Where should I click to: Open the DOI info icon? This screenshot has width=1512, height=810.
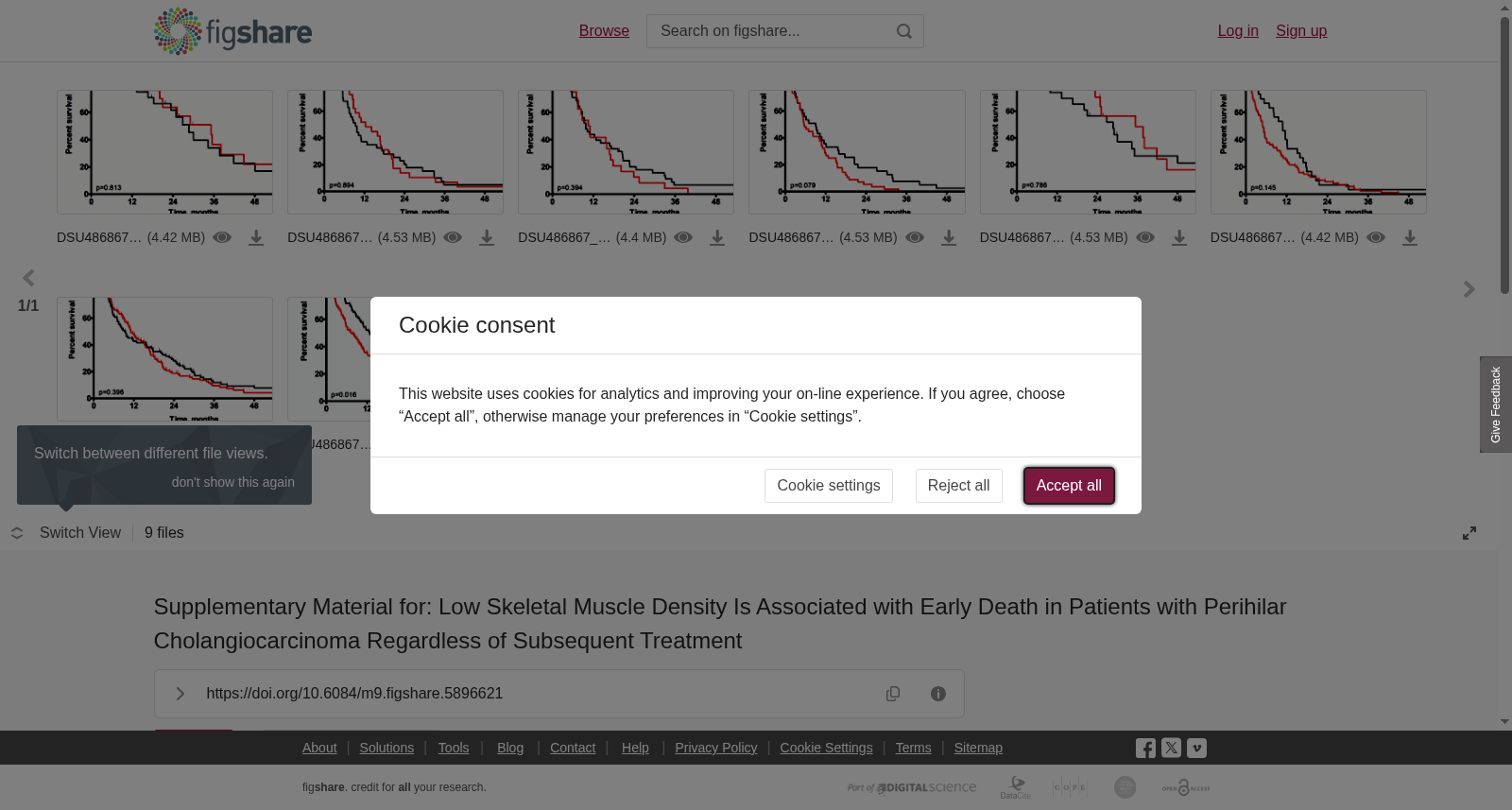click(938, 694)
